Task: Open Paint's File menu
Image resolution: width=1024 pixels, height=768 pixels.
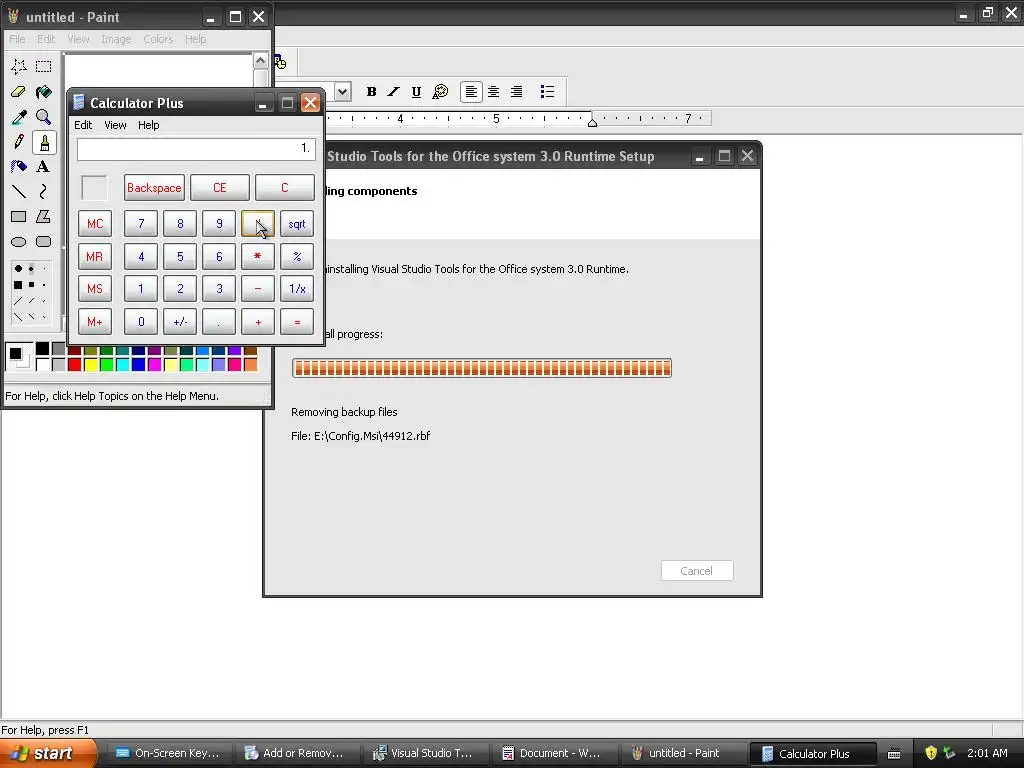Action: (17, 39)
